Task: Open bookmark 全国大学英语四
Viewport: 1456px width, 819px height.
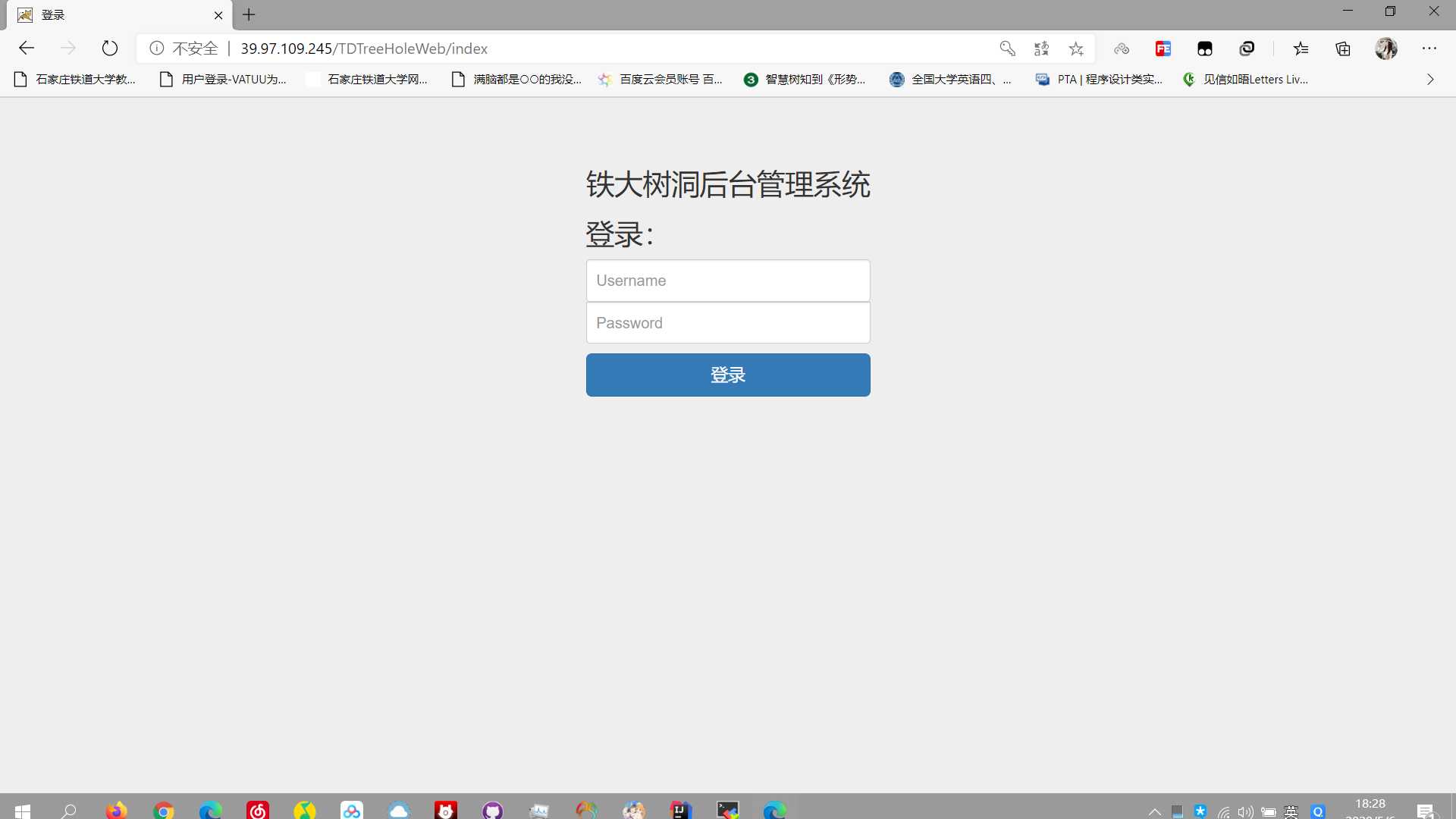Action: pos(951,79)
